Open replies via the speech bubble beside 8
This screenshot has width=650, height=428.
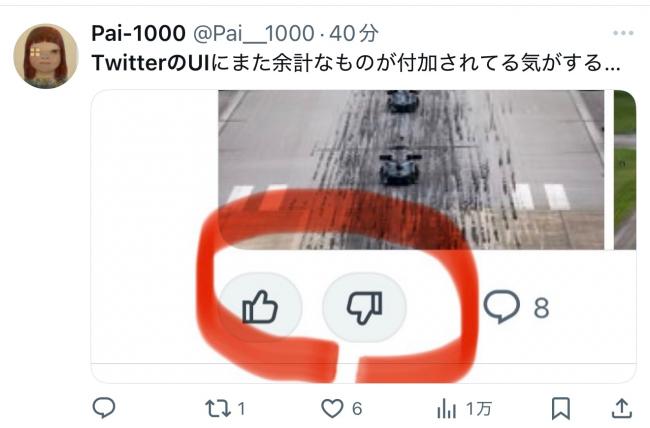coord(502,306)
